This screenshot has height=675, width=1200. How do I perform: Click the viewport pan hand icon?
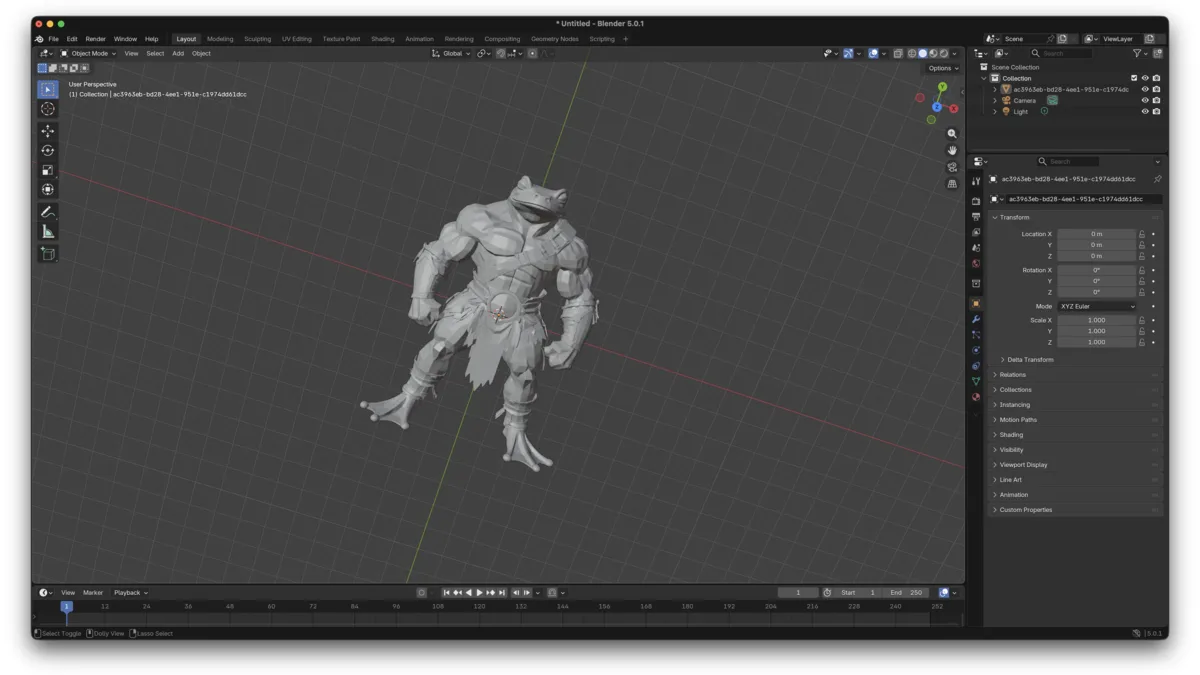[x=952, y=150]
